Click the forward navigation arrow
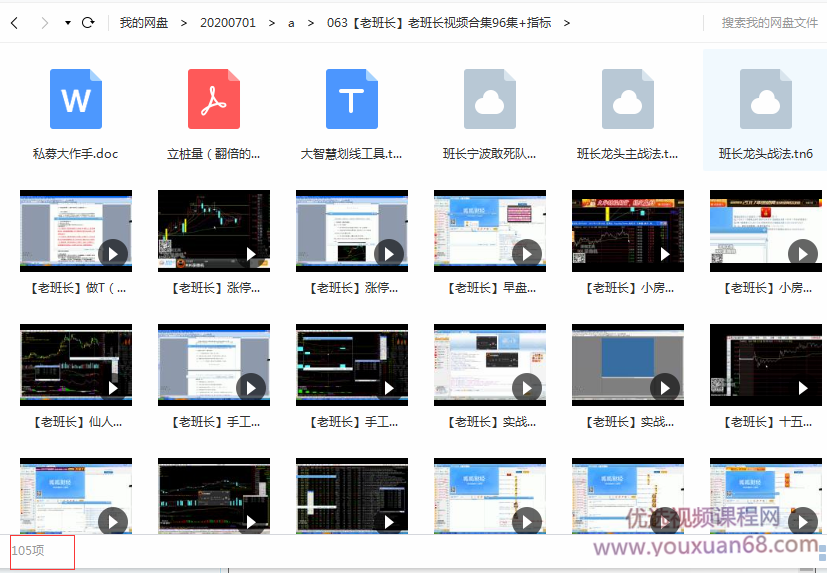 click(44, 22)
